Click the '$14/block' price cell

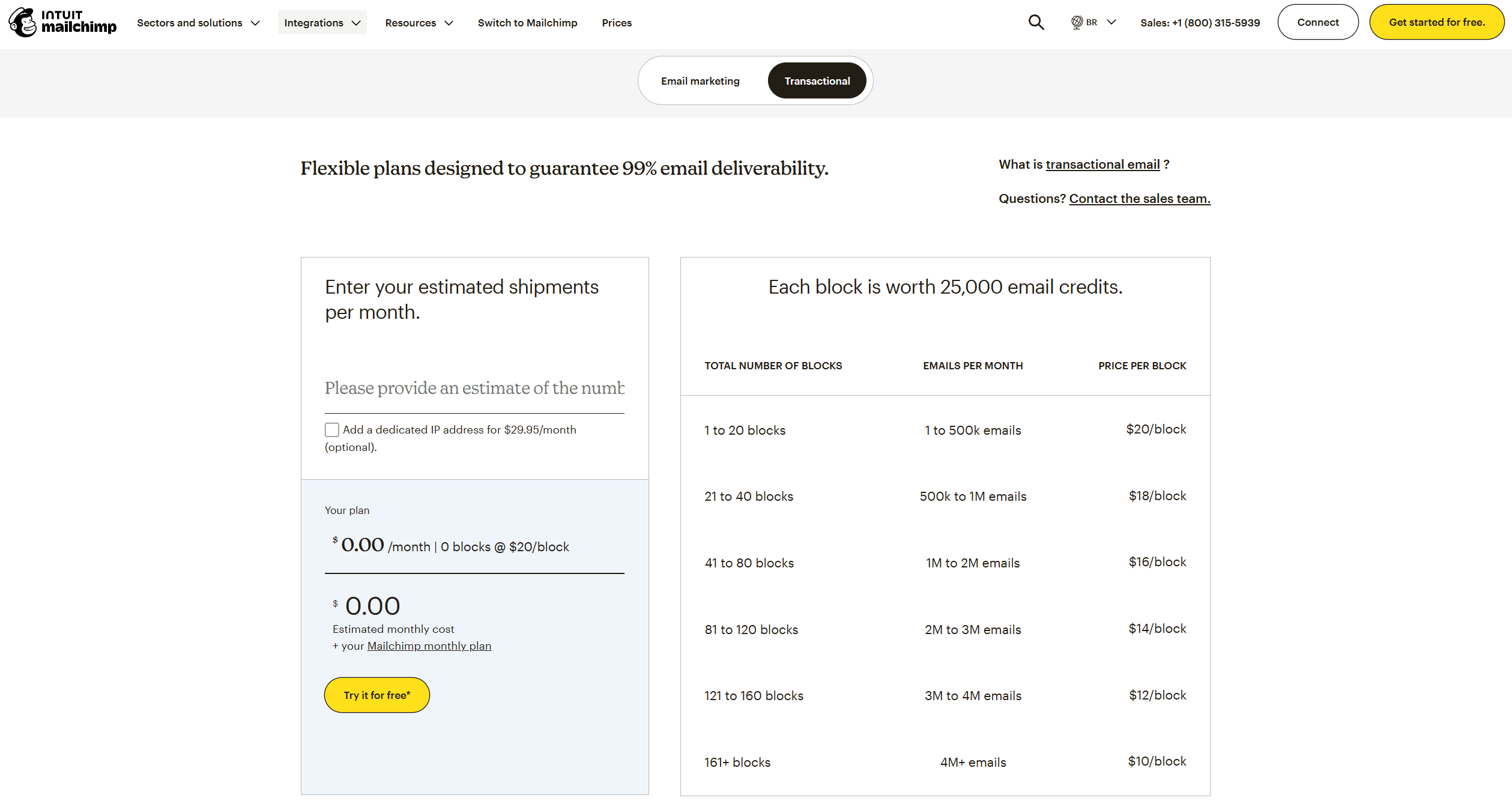pos(1157,628)
